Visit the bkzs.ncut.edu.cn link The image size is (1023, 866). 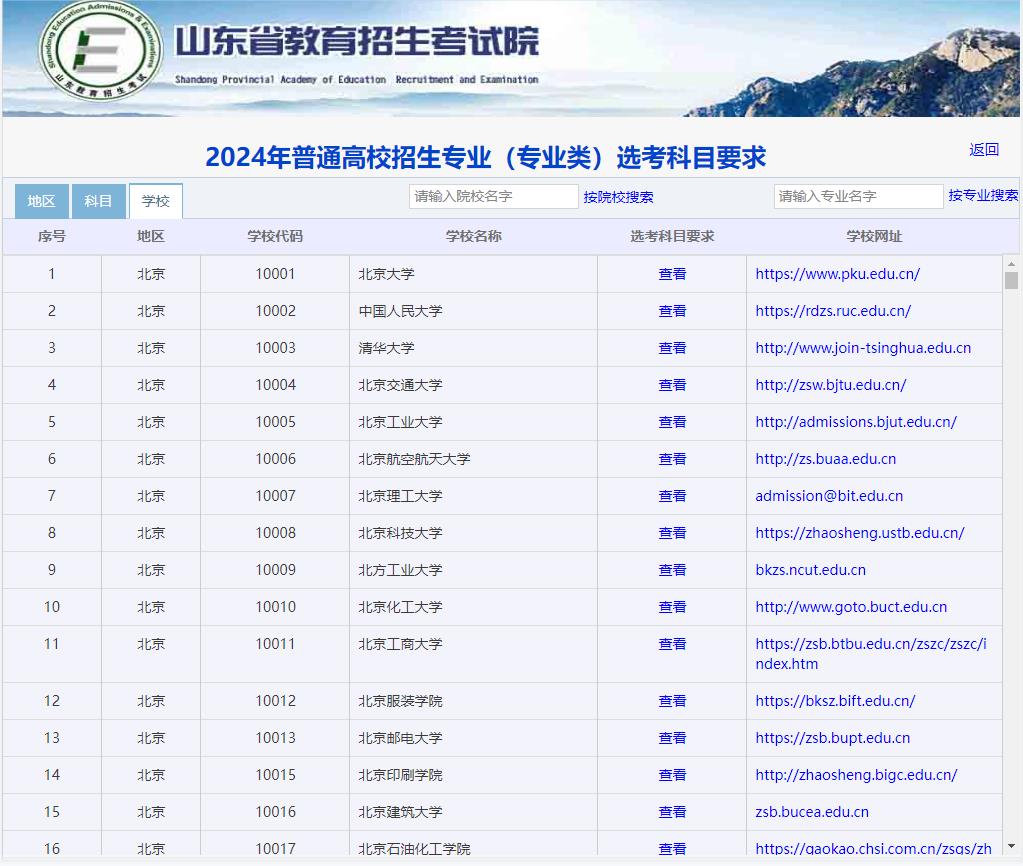pyautogui.click(x=811, y=570)
